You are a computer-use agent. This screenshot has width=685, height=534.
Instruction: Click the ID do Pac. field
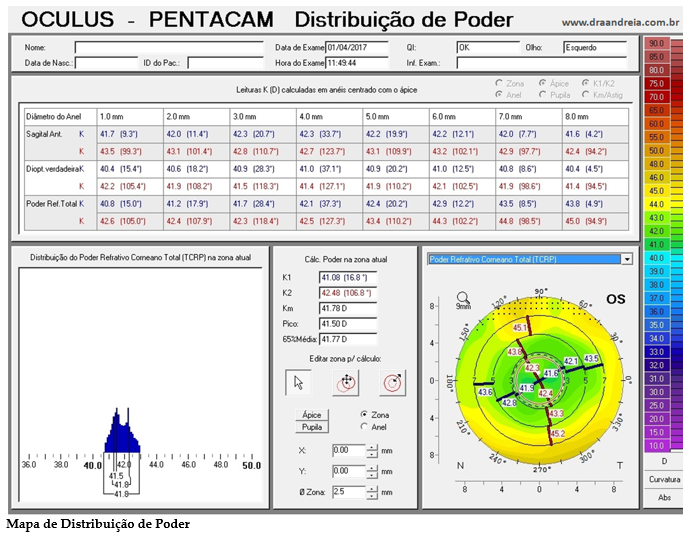click(225, 63)
